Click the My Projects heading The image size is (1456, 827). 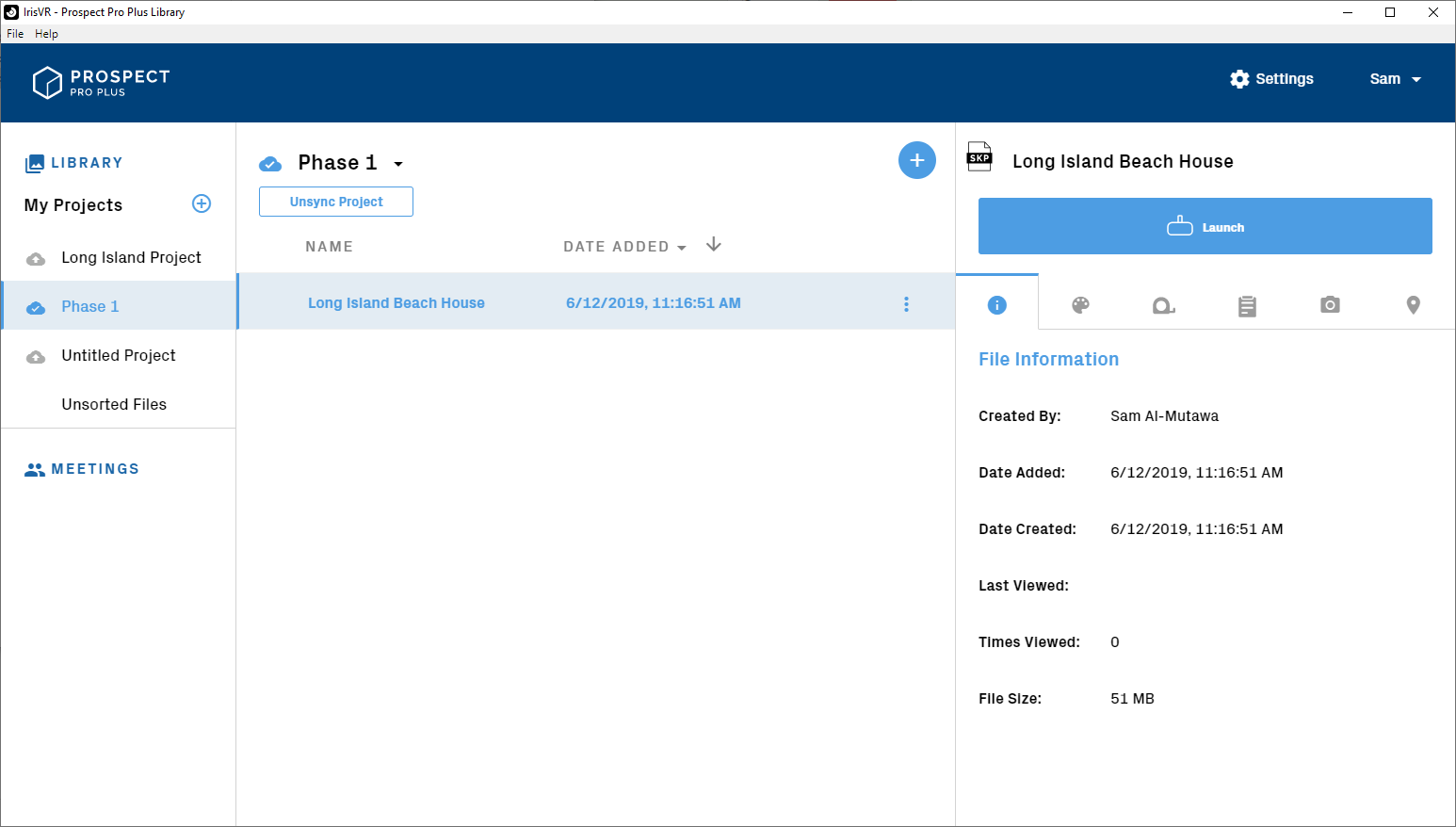(73, 205)
